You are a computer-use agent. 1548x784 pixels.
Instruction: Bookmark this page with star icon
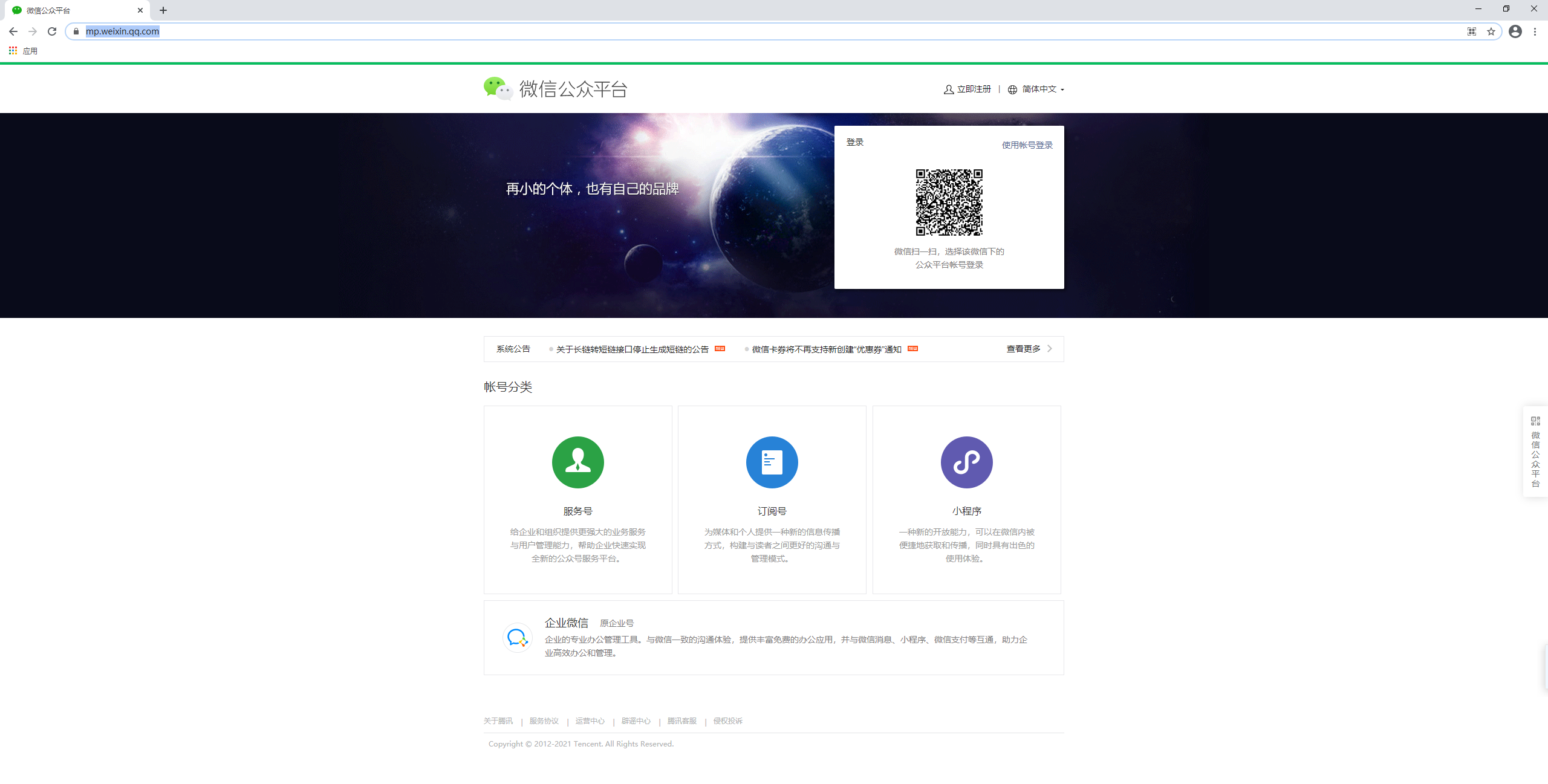coord(1491,31)
